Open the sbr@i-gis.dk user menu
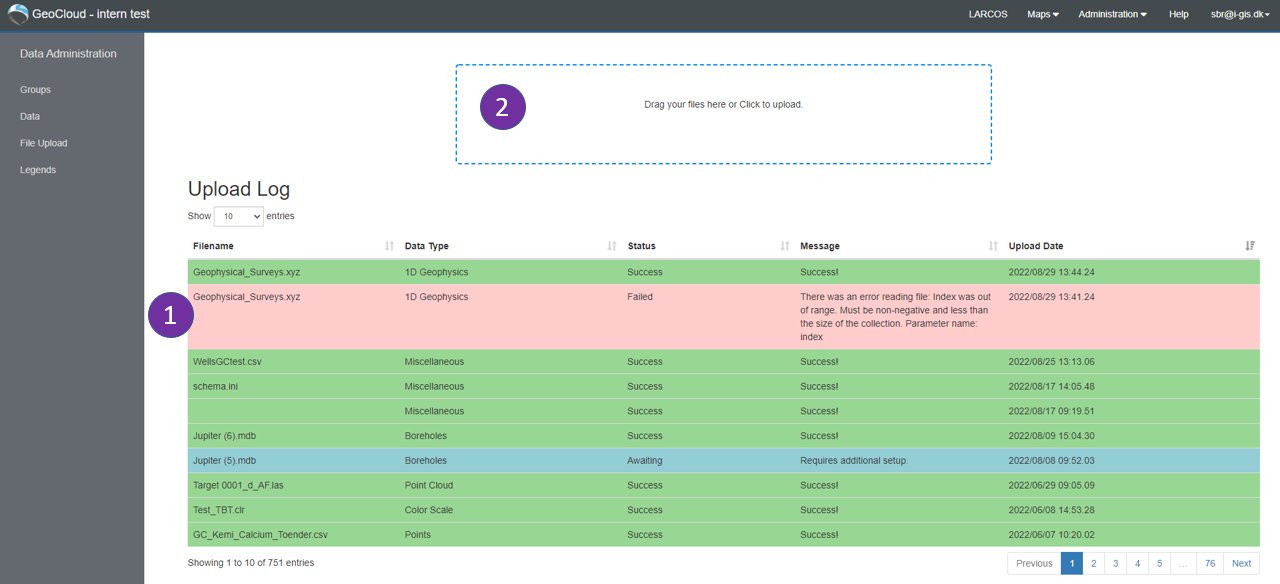The height and width of the screenshot is (584, 1280). coord(1240,14)
